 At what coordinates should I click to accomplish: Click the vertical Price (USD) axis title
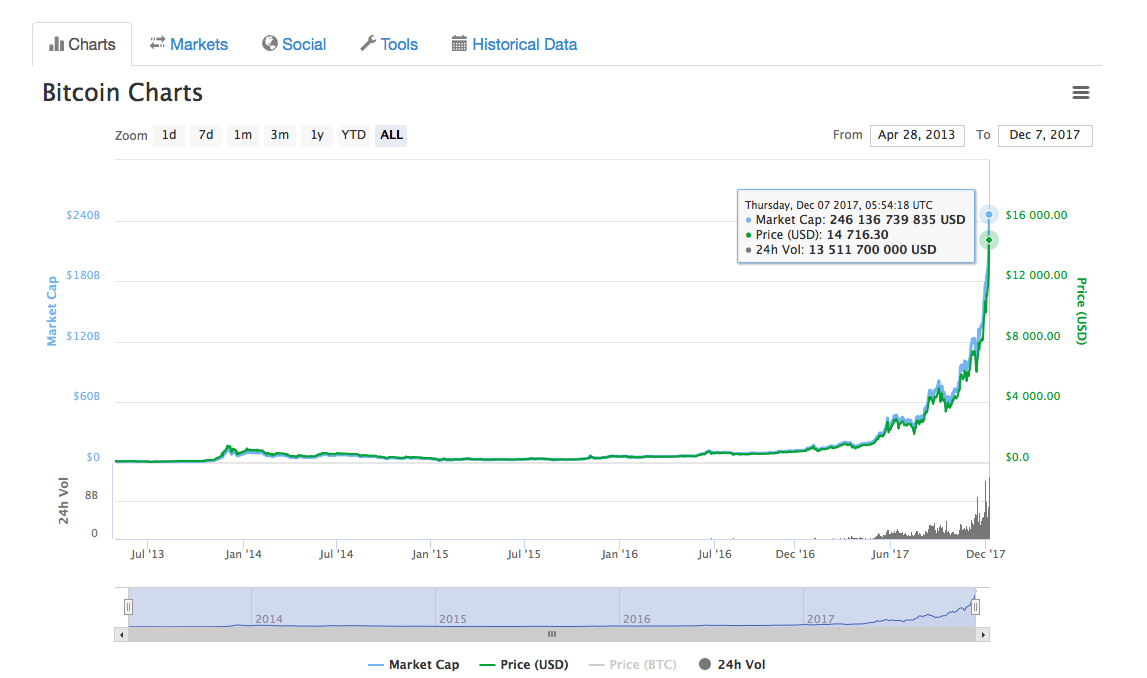pyautogui.click(x=1082, y=311)
